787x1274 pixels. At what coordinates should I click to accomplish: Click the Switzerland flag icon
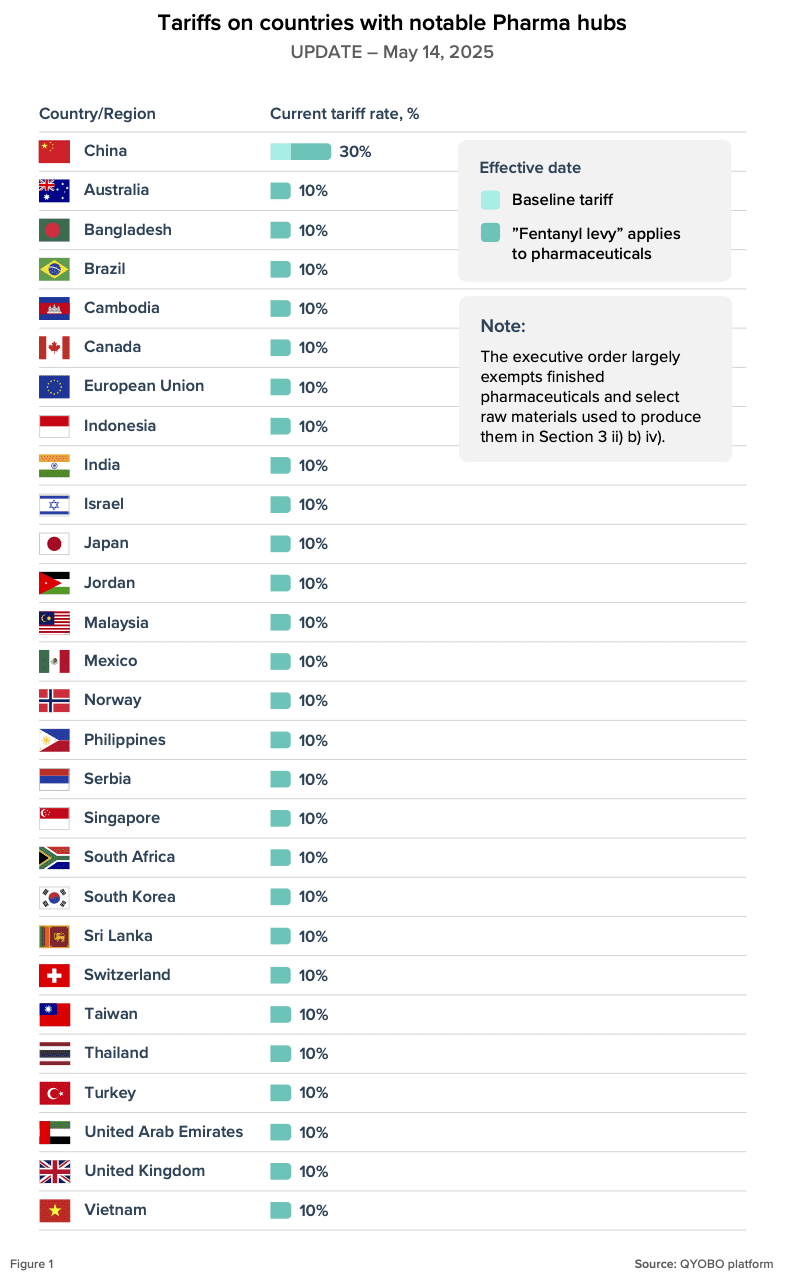click(x=54, y=975)
